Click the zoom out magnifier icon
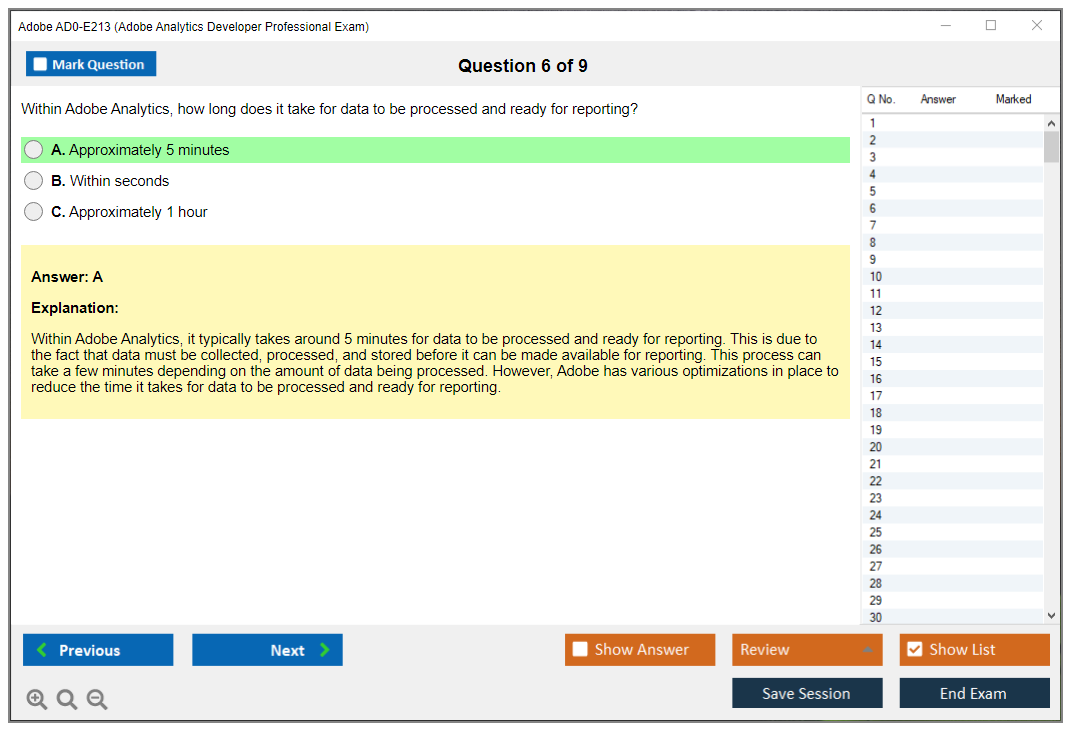This screenshot has width=1075, height=735. (97, 700)
